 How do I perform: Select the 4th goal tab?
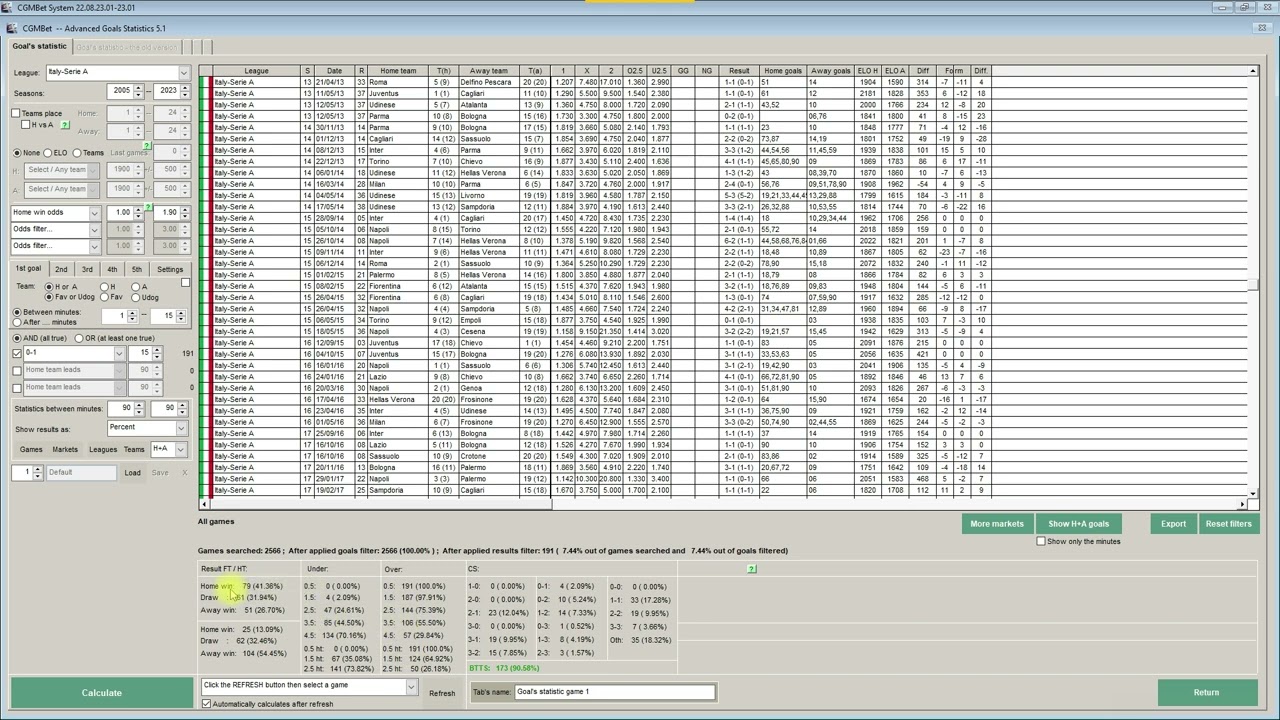coord(112,269)
